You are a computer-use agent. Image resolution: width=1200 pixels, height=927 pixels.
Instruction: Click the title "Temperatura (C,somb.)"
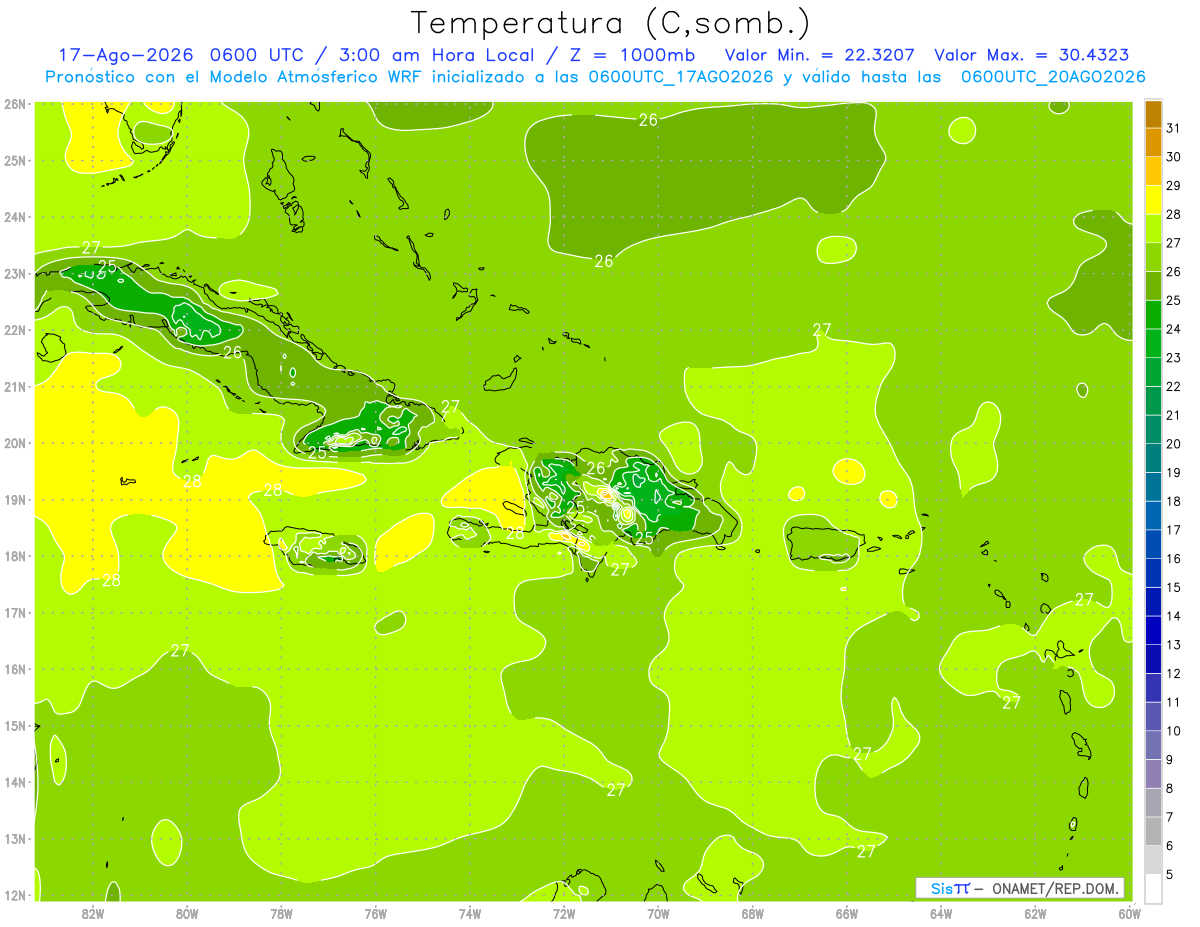pyautogui.click(x=611, y=23)
